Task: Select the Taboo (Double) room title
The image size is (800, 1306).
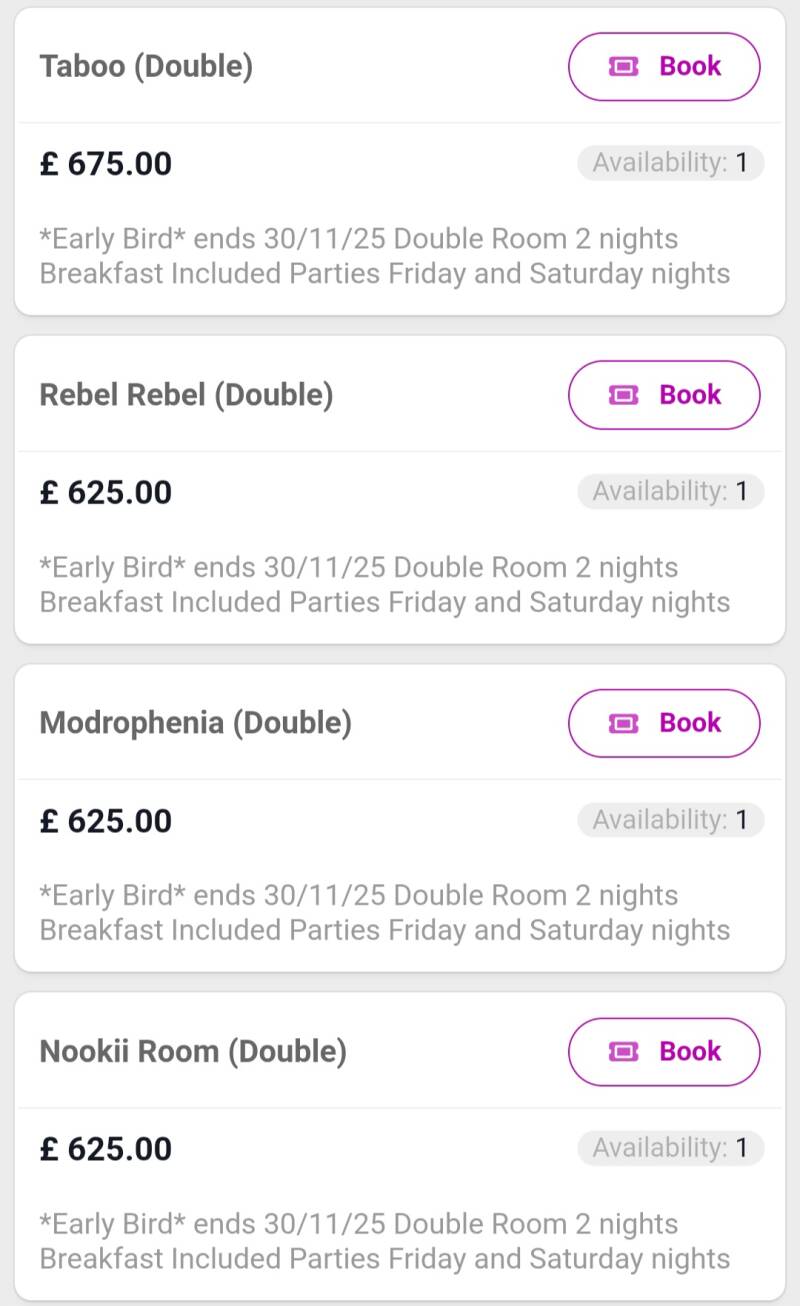Action: [x=146, y=67]
